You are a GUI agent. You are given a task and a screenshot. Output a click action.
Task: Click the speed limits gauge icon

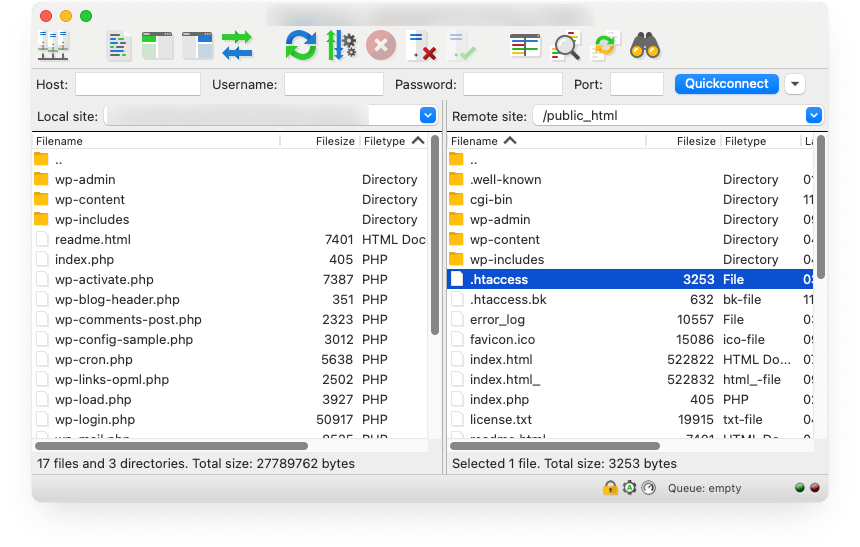(648, 488)
